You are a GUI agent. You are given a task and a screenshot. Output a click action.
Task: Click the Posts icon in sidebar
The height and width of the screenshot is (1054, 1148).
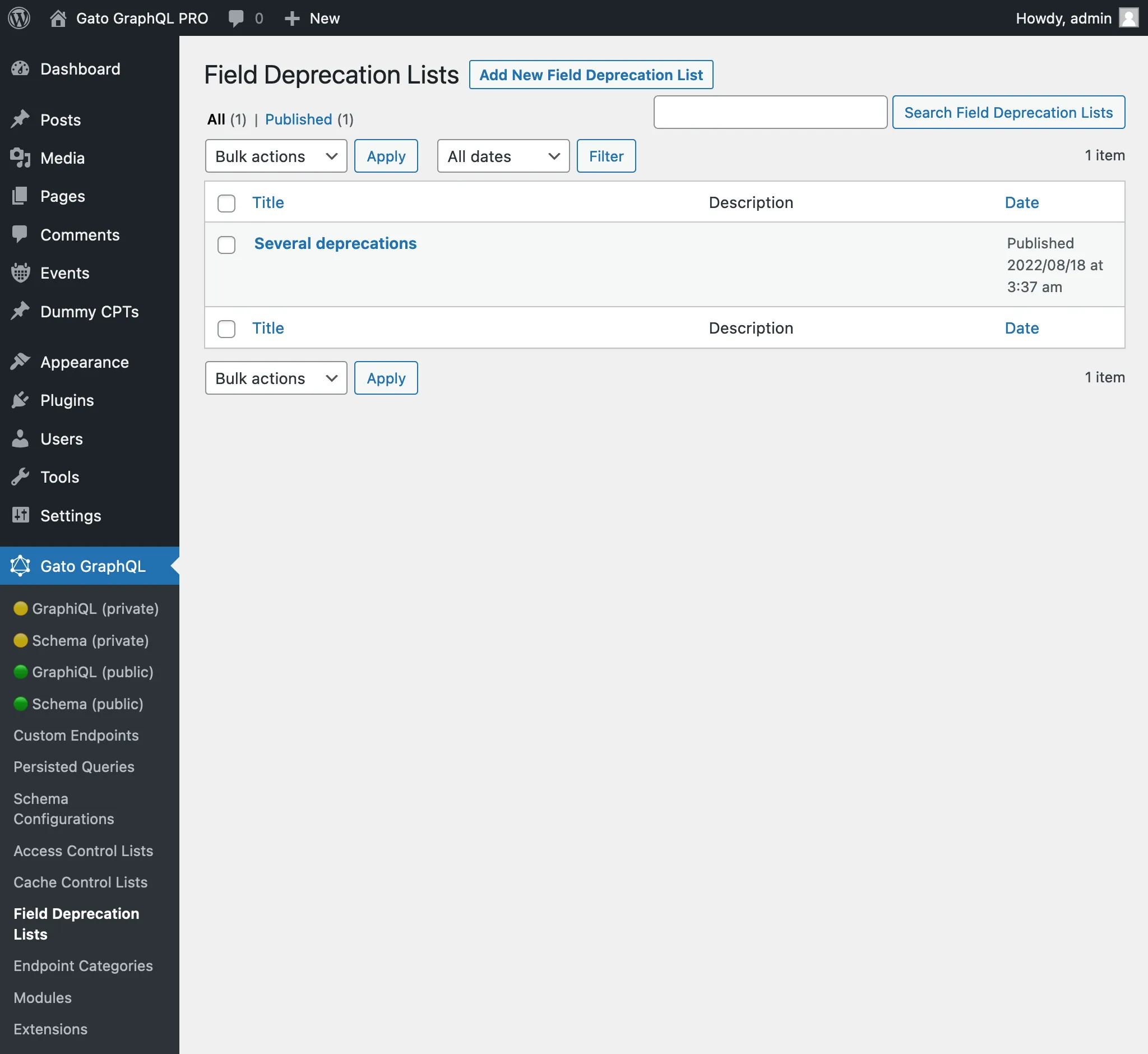pos(19,119)
